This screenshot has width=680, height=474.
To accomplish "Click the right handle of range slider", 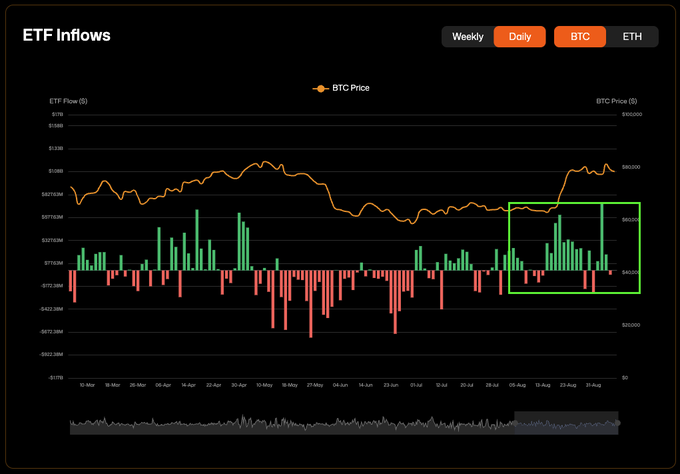I will click(x=618, y=423).
